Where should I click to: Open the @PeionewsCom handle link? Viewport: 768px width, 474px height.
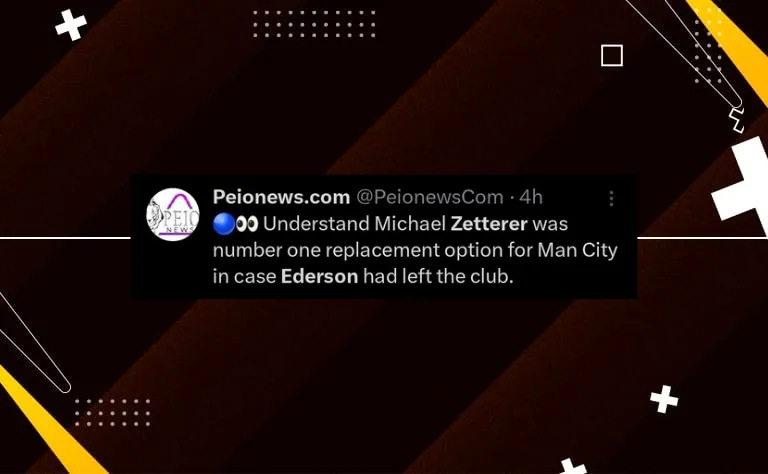pyautogui.click(x=430, y=197)
